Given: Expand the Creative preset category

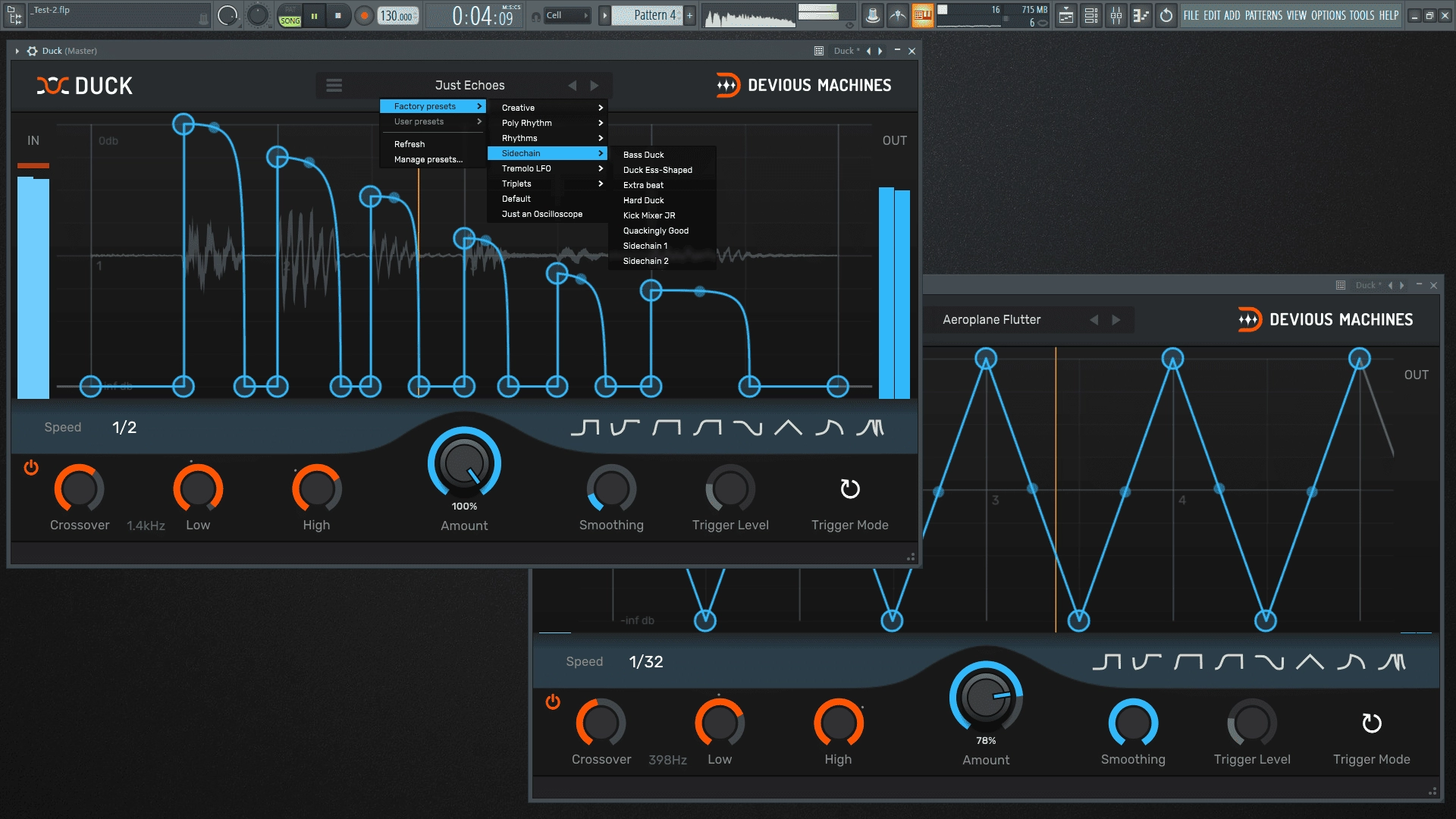Looking at the screenshot, I should click(548, 108).
